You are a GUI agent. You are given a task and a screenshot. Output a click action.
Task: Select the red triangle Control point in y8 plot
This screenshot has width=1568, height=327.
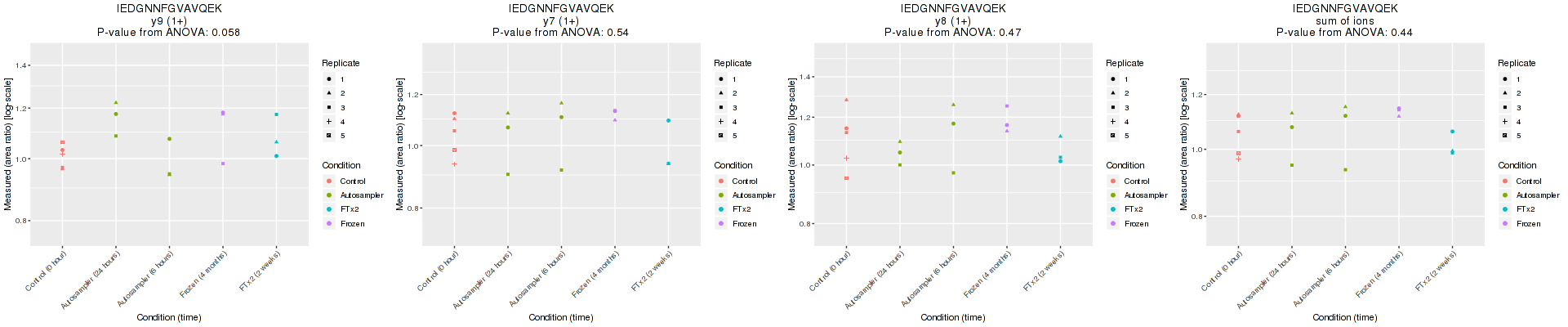pyautogui.click(x=846, y=100)
